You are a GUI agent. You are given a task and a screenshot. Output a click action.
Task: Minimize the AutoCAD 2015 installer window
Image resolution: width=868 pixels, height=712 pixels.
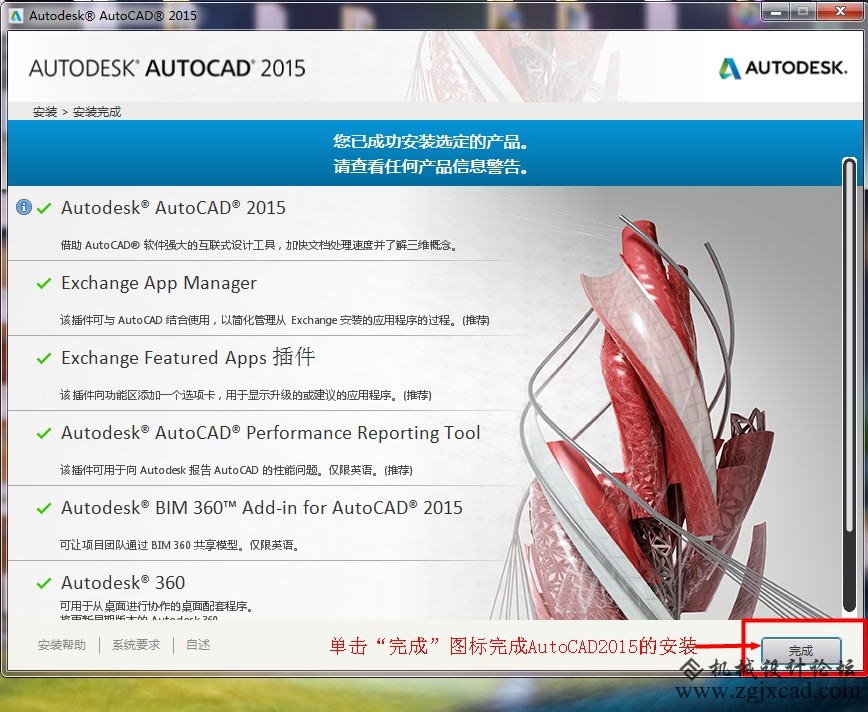click(776, 12)
